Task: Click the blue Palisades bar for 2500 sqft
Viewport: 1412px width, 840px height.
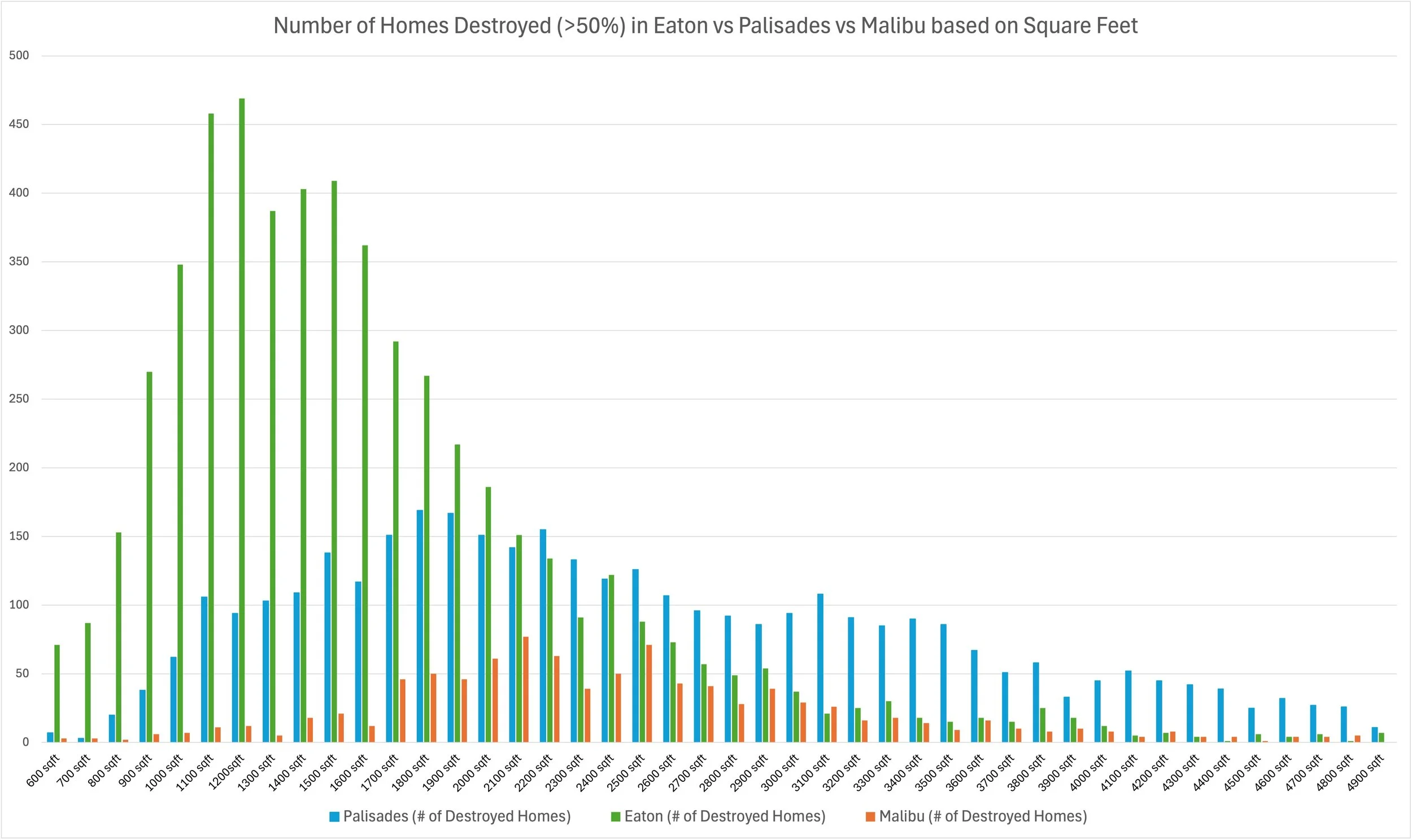Action: [x=636, y=655]
